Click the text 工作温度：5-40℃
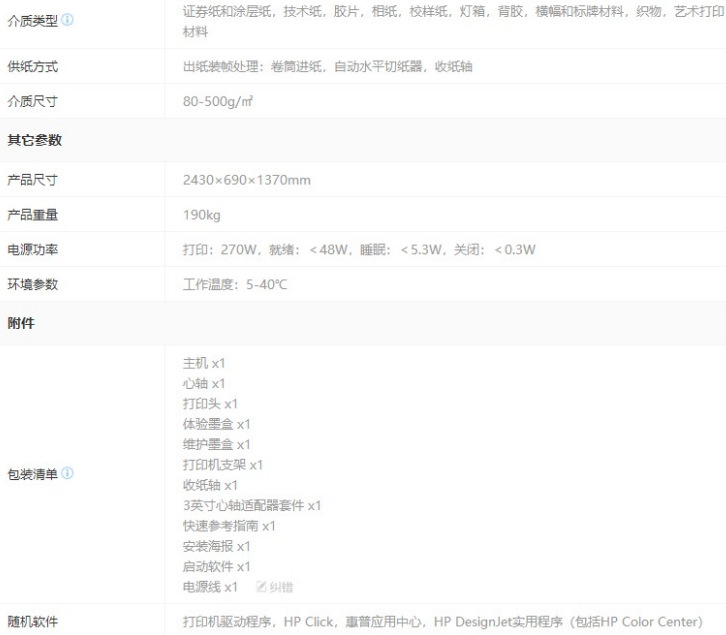This screenshot has width=726, height=635. [x=235, y=284]
